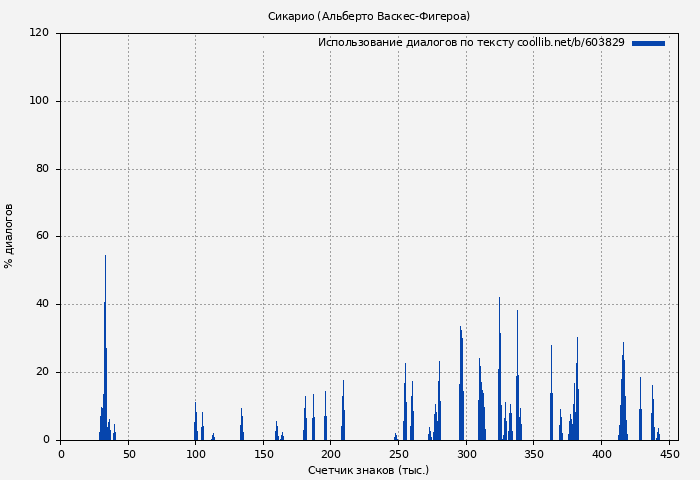This screenshot has width=700, height=480.
Task: Click the y-axis tick label 20
Action: coord(42,372)
